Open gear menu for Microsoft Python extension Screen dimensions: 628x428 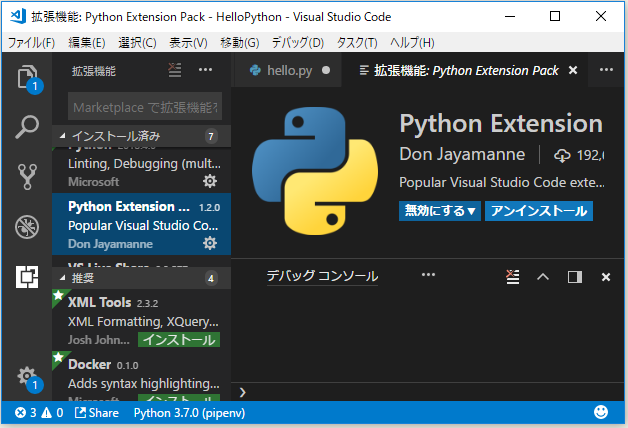pyautogui.click(x=210, y=181)
